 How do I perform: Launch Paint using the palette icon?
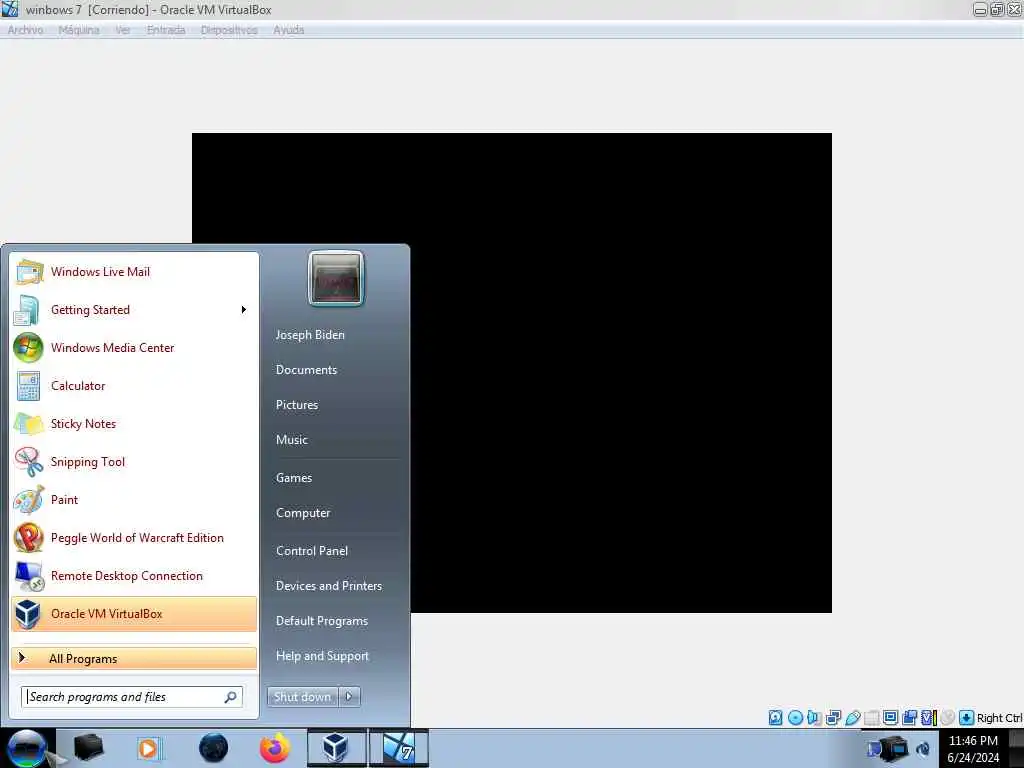[29, 500]
